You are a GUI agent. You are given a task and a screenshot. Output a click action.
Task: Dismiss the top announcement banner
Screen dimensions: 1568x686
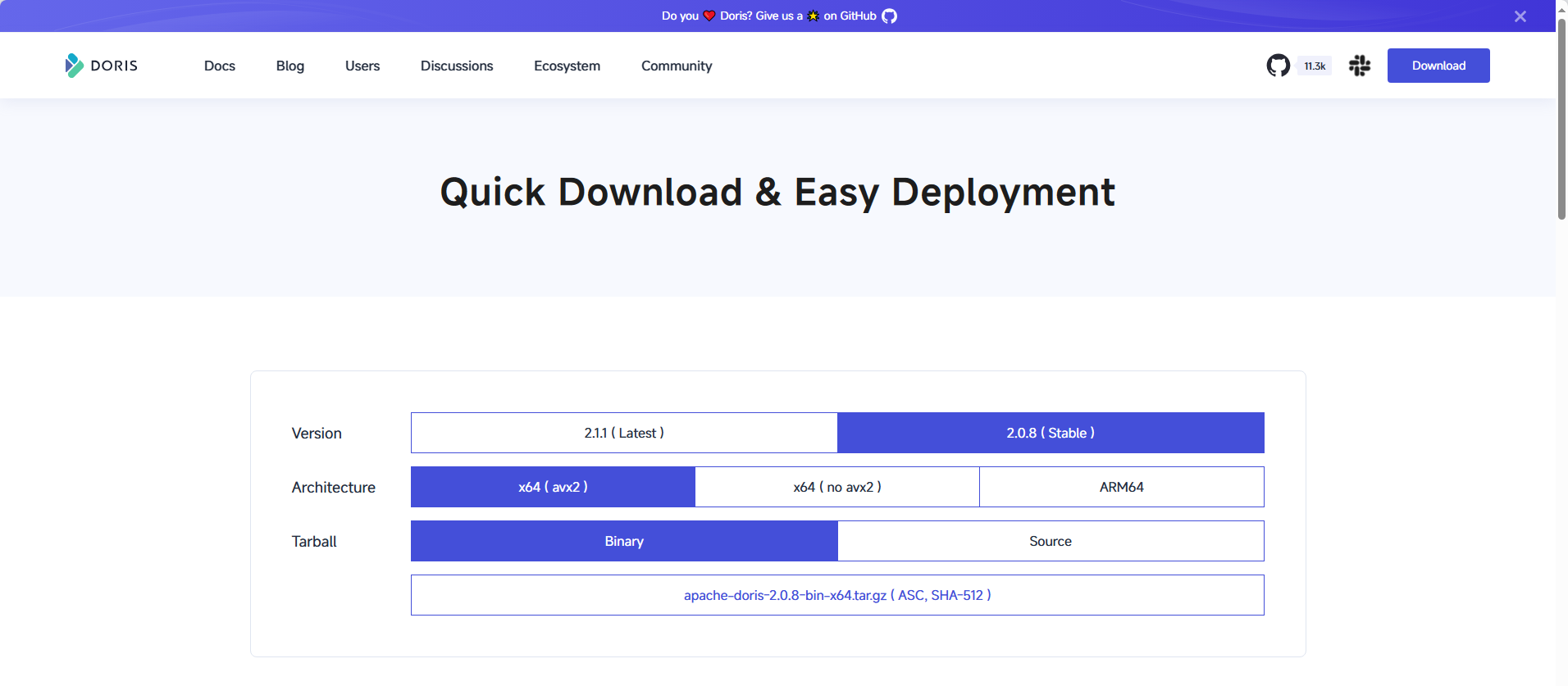[1520, 16]
